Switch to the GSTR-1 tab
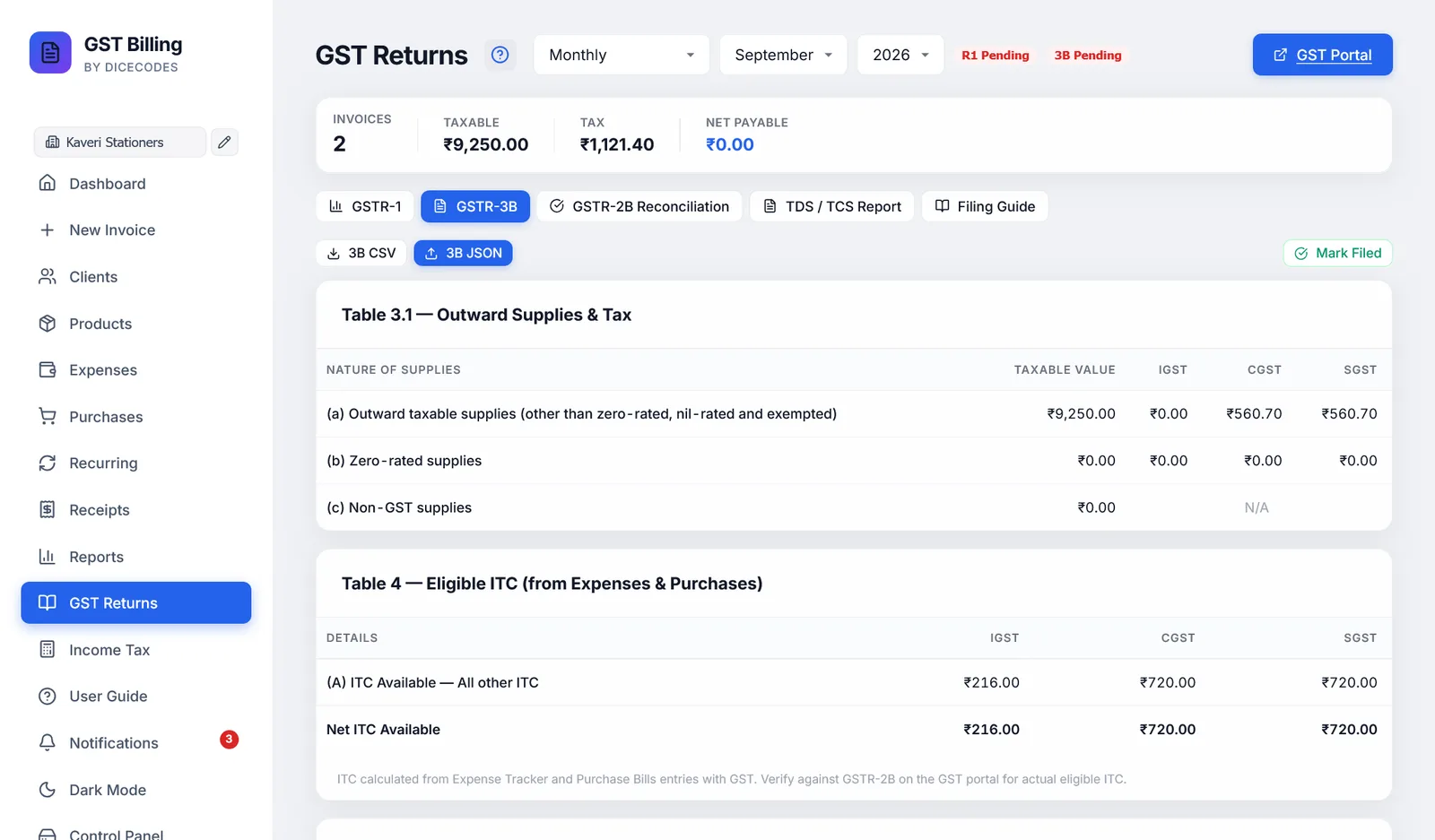1435x840 pixels. coord(365,206)
